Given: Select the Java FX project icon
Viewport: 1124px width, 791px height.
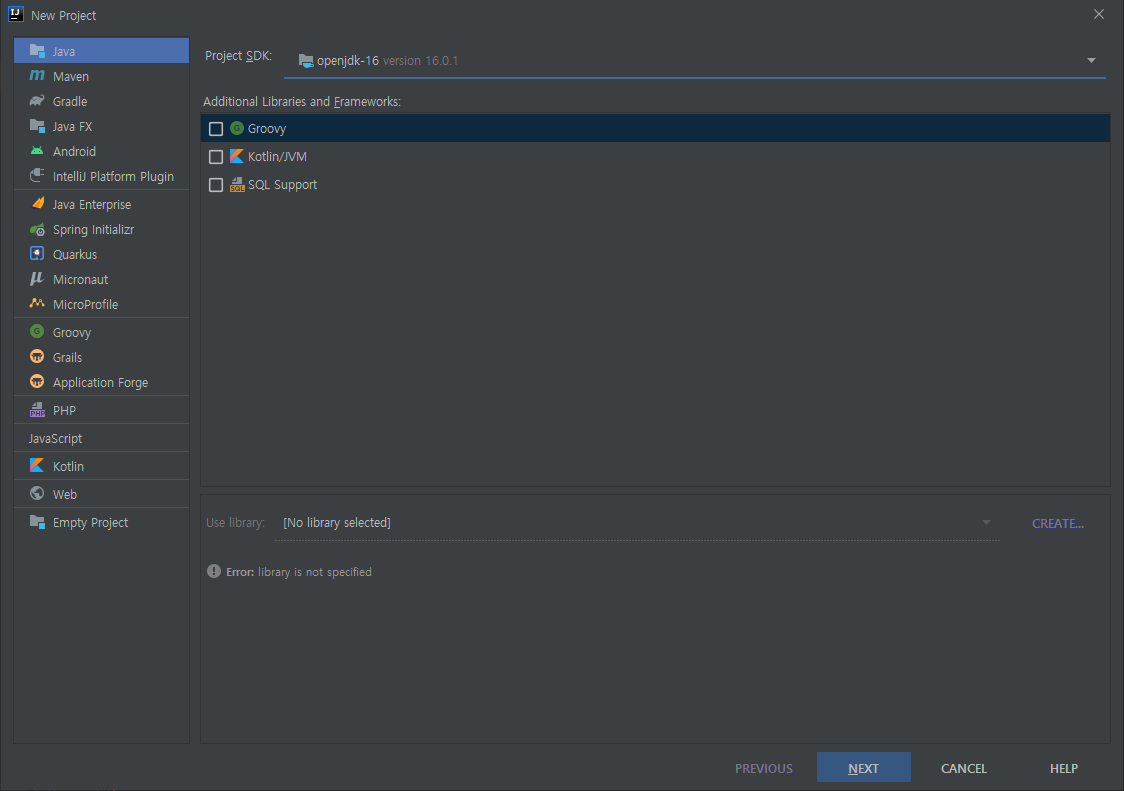Looking at the screenshot, I should pyautogui.click(x=37, y=126).
